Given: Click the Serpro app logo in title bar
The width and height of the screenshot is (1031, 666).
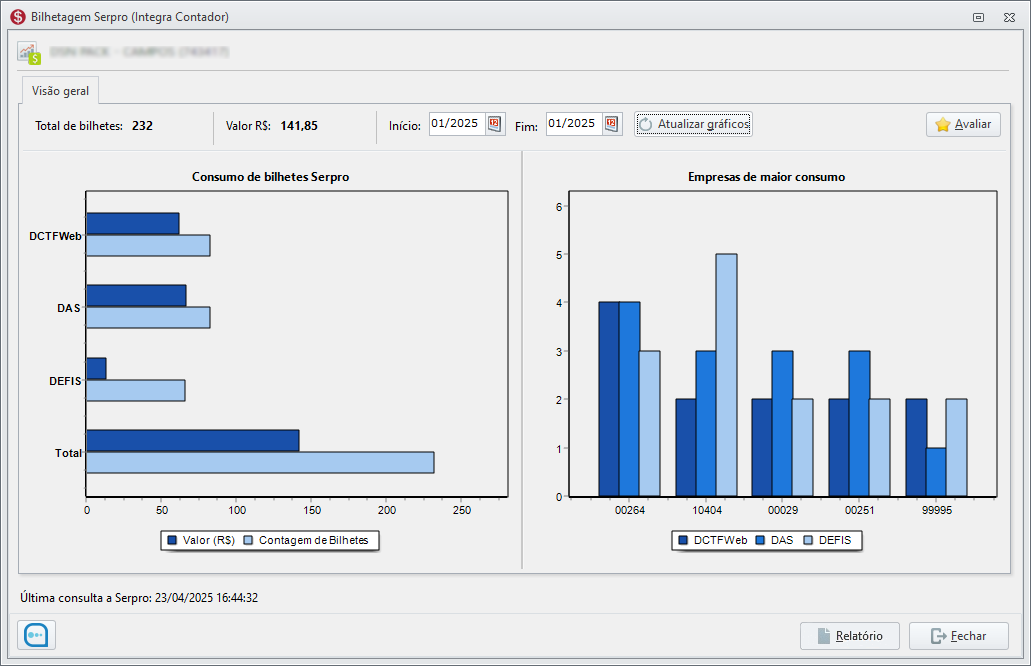Looking at the screenshot, I should [x=18, y=17].
